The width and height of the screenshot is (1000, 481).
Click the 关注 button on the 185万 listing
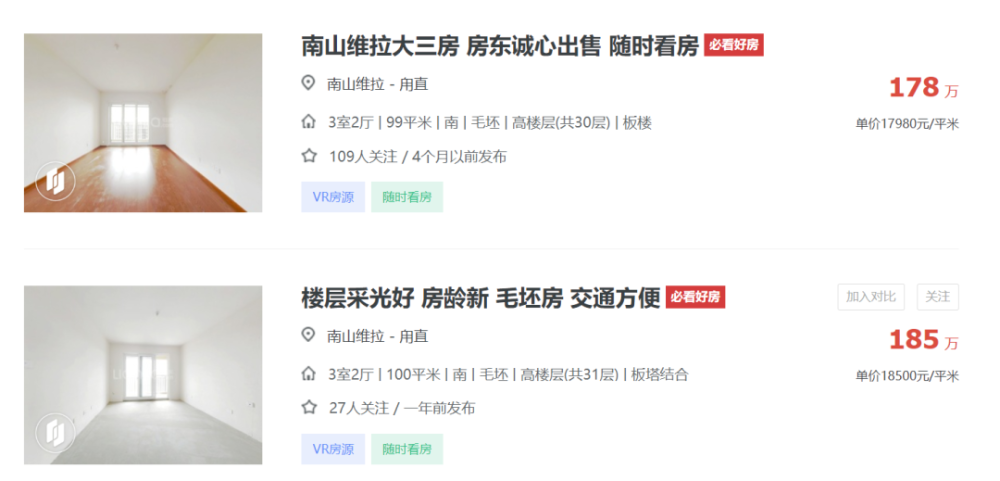[938, 297]
